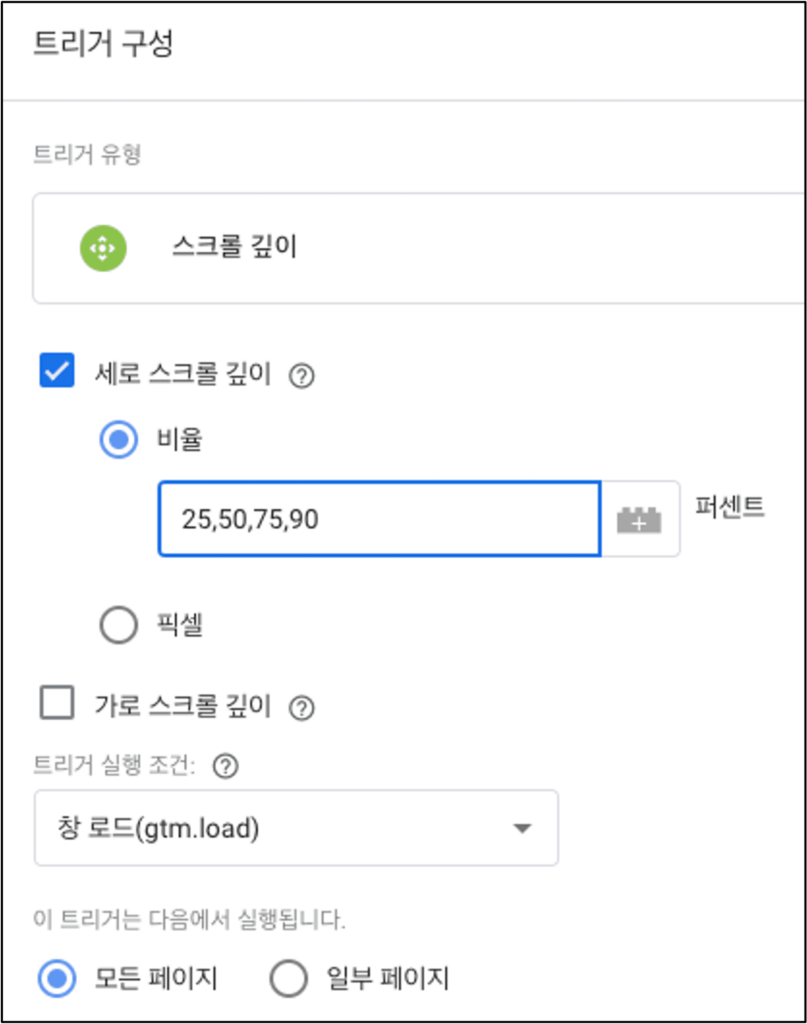Screen dimensions: 807x1024
Task: Select the 픽셀 radio button
Action: coord(119,625)
